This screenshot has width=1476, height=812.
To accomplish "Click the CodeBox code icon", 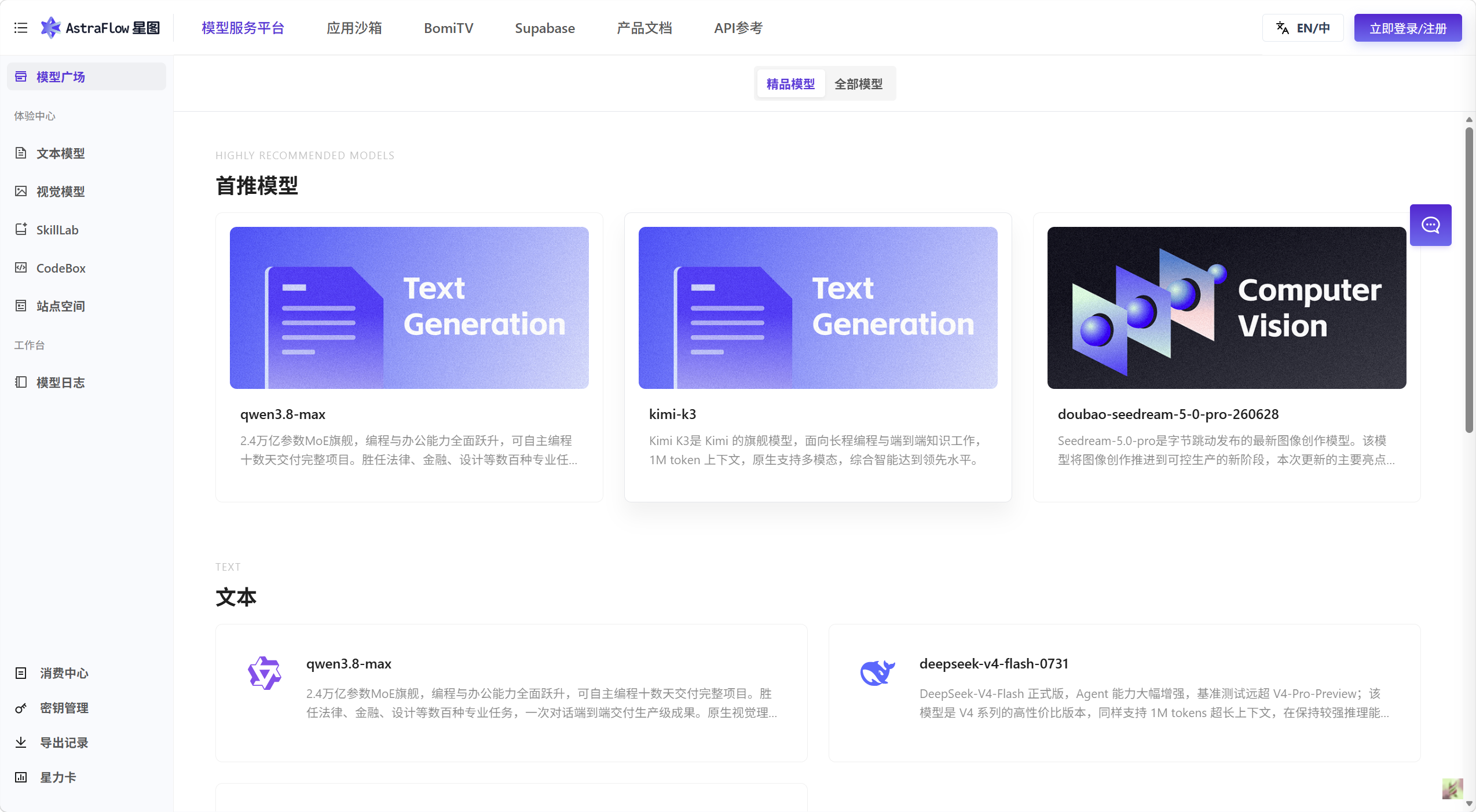I will (21, 267).
